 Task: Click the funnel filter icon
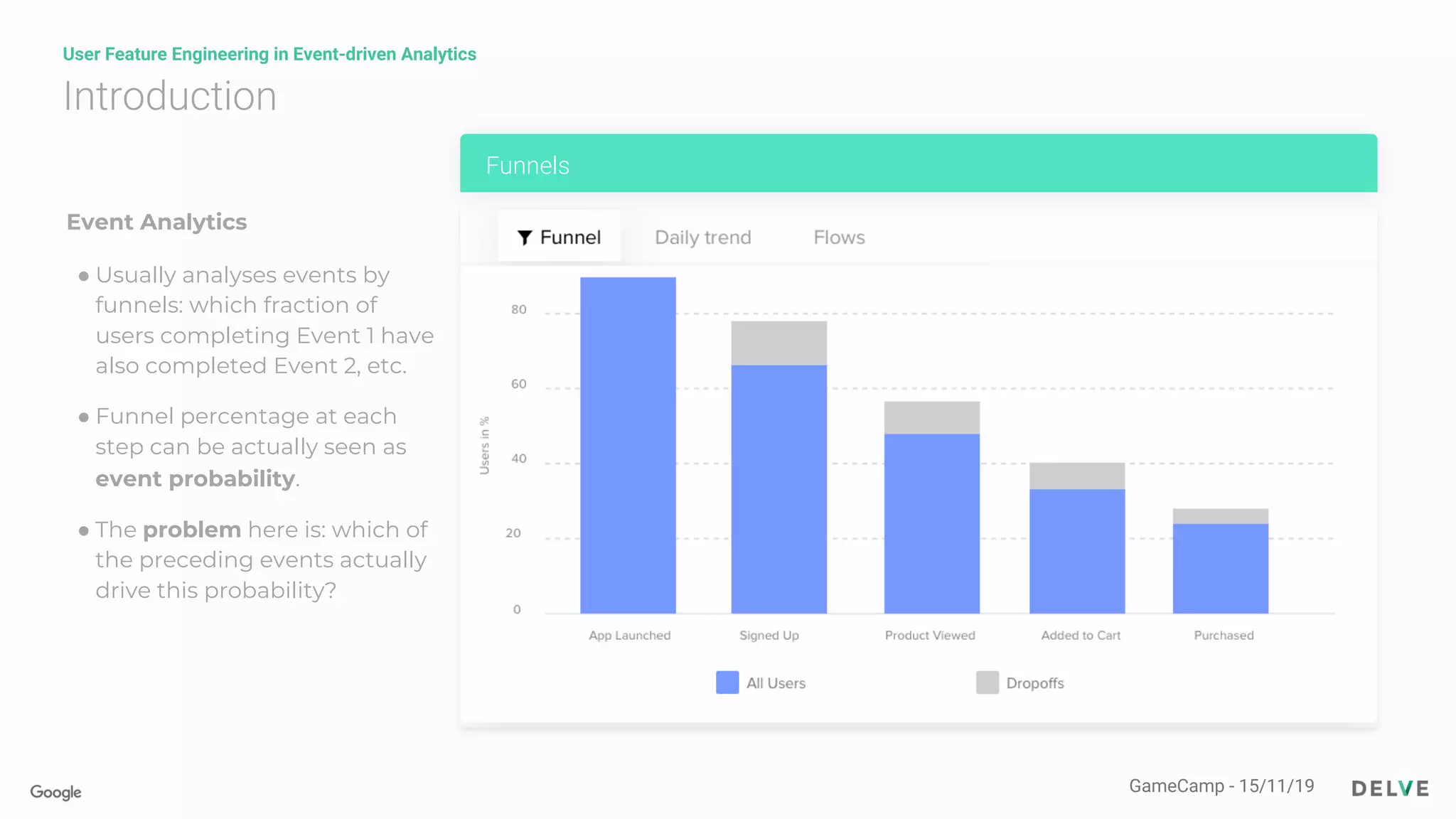(525, 237)
